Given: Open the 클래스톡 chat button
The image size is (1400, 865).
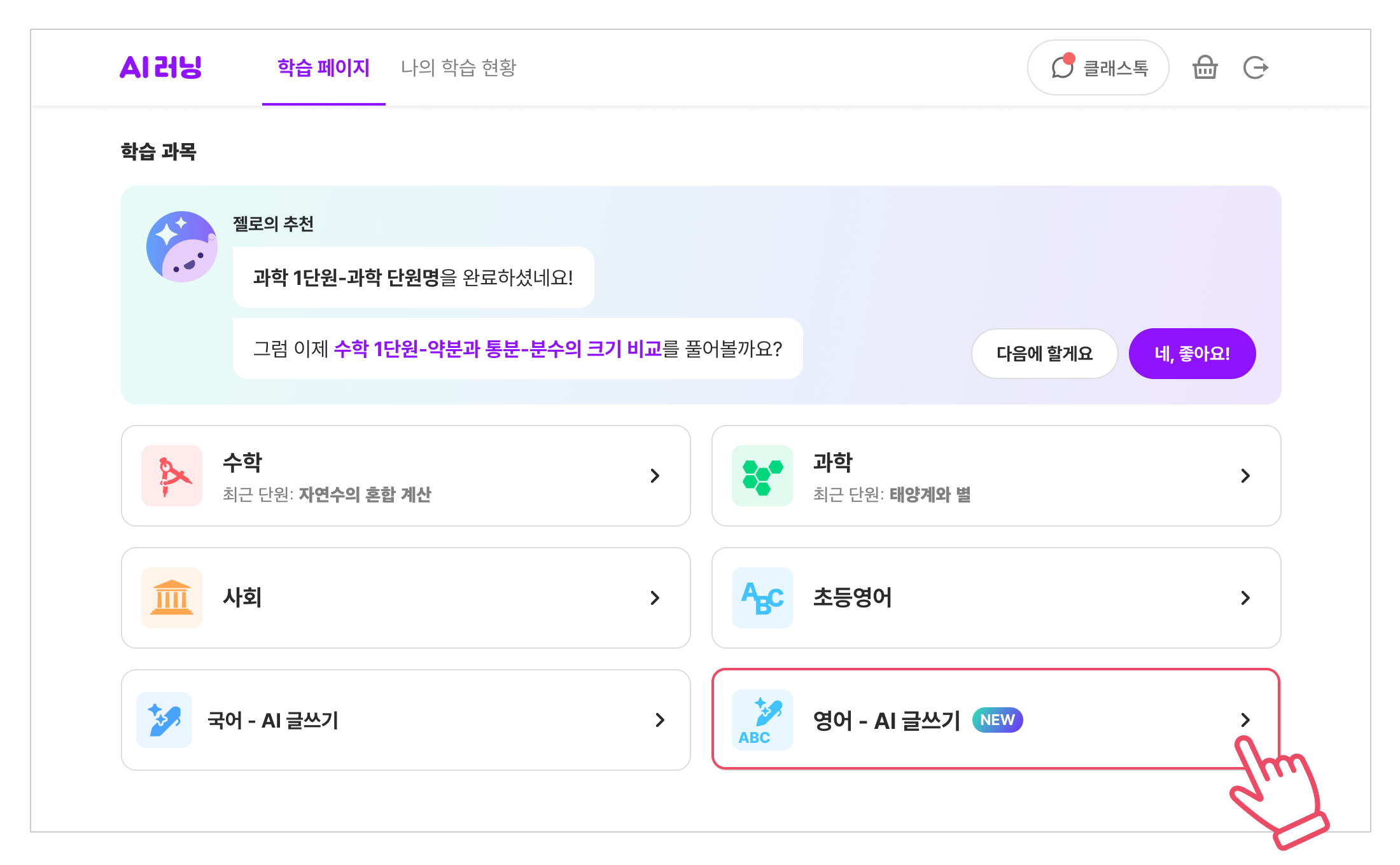Looking at the screenshot, I should 1098,67.
